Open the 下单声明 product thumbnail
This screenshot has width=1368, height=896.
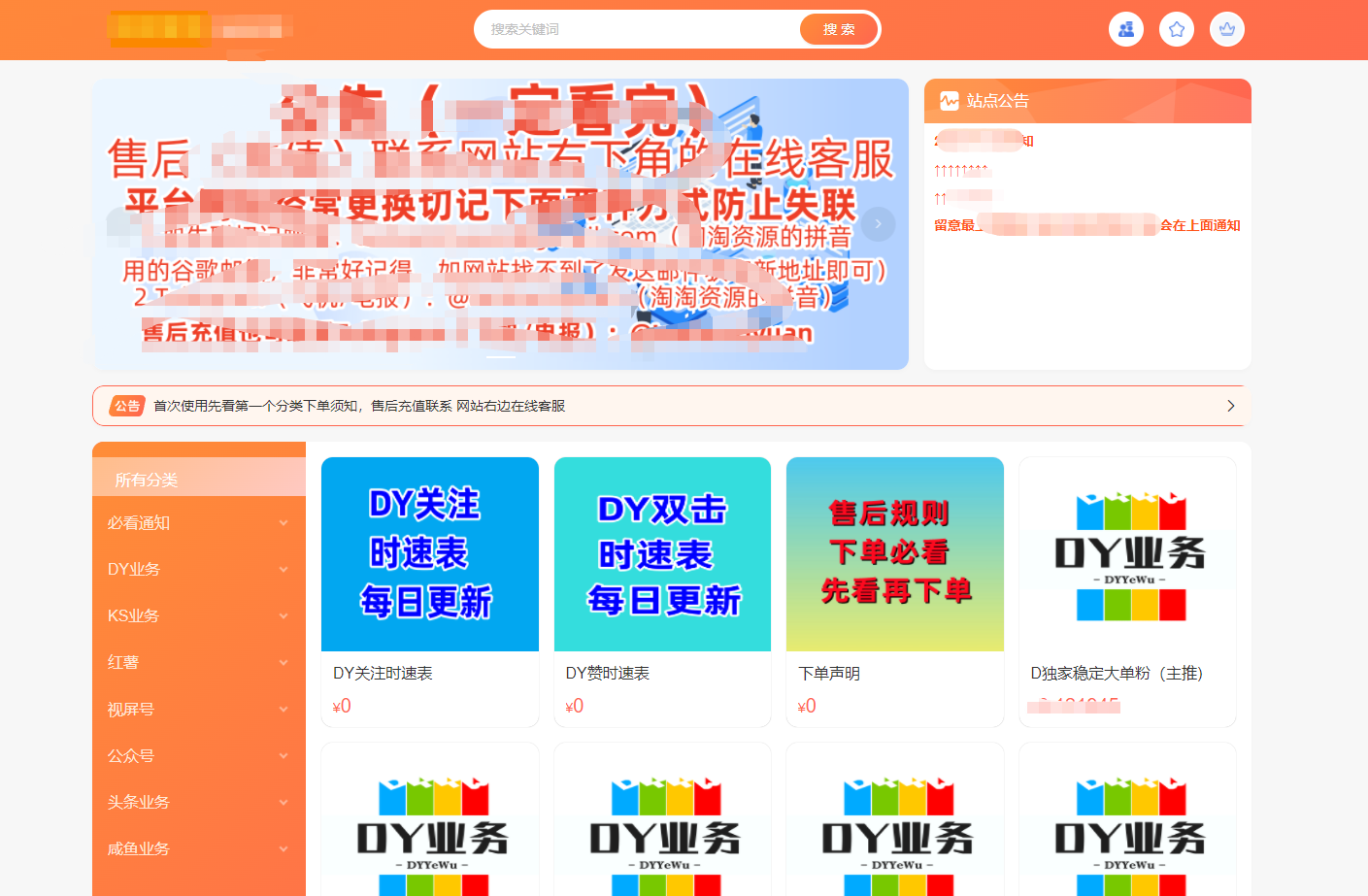point(894,553)
